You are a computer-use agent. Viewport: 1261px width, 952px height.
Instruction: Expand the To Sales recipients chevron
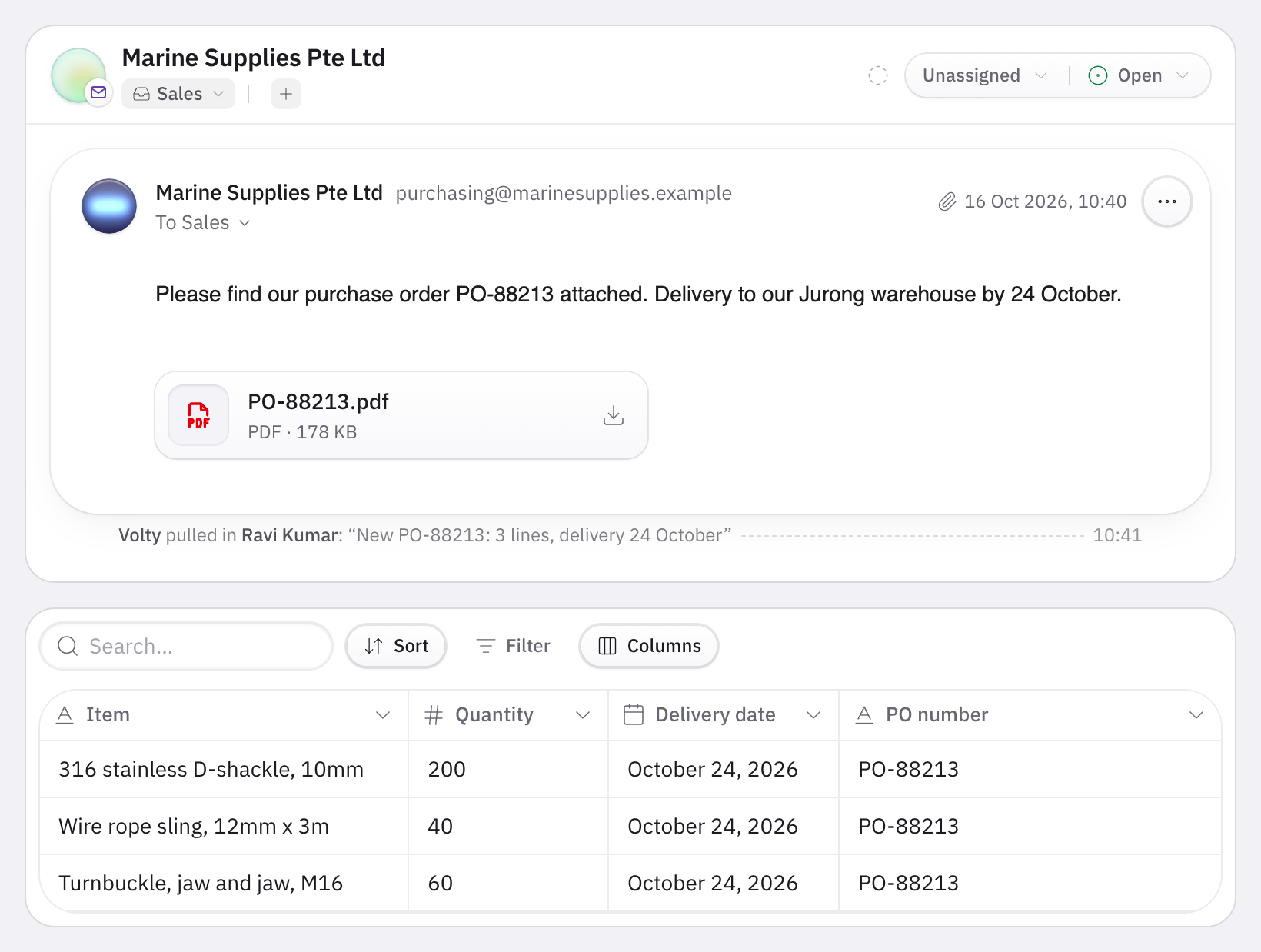pyautogui.click(x=245, y=223)
